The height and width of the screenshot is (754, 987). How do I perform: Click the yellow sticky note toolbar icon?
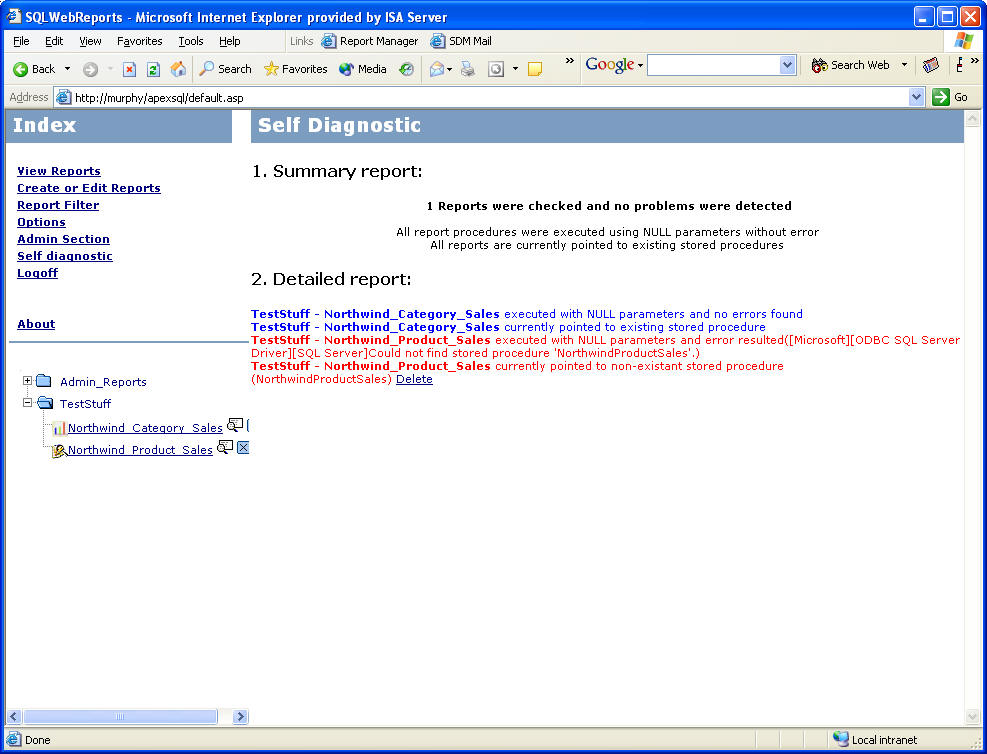535,69
